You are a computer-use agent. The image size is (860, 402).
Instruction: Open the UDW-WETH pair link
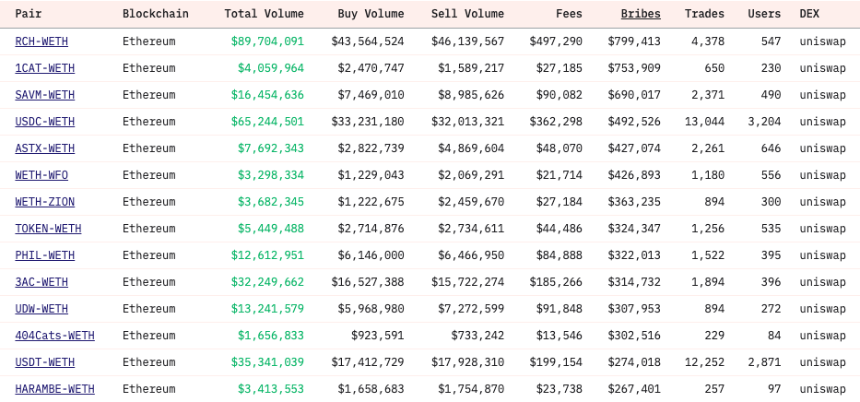click(x=42, y=309)
